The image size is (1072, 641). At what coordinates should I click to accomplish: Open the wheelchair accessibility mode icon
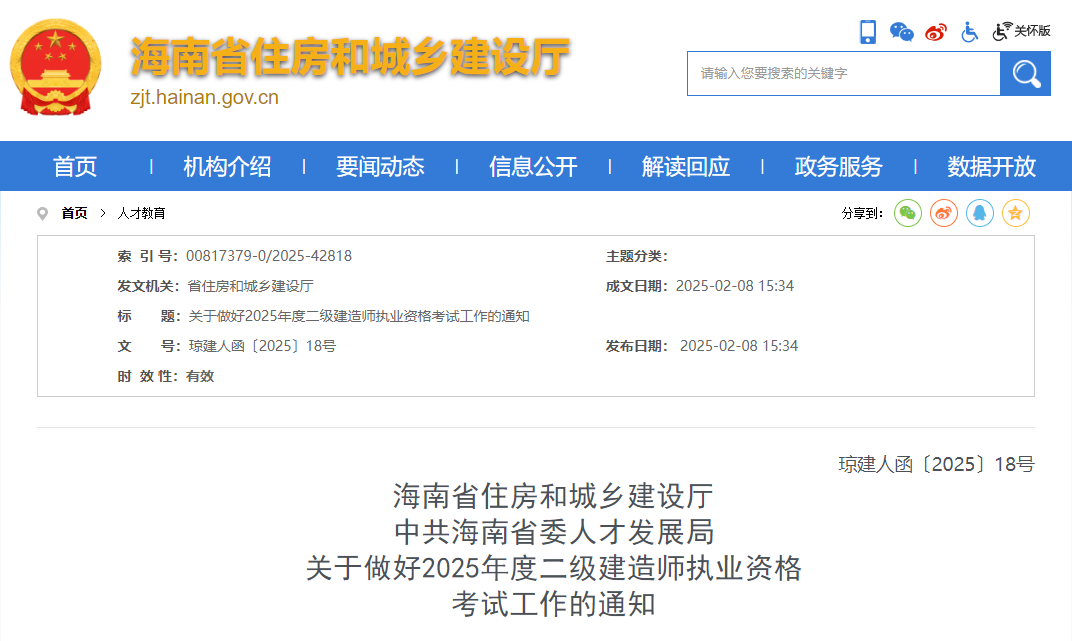pyautogui.click(x=969, y=32)
